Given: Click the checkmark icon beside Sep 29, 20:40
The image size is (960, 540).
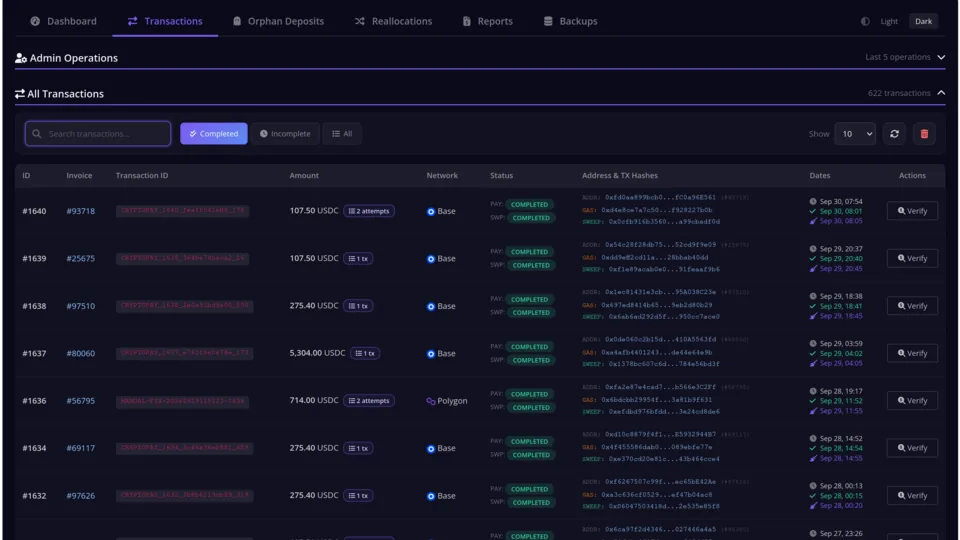Looking at the screenshot, I should pyautogui.click(x=813, y=258).
